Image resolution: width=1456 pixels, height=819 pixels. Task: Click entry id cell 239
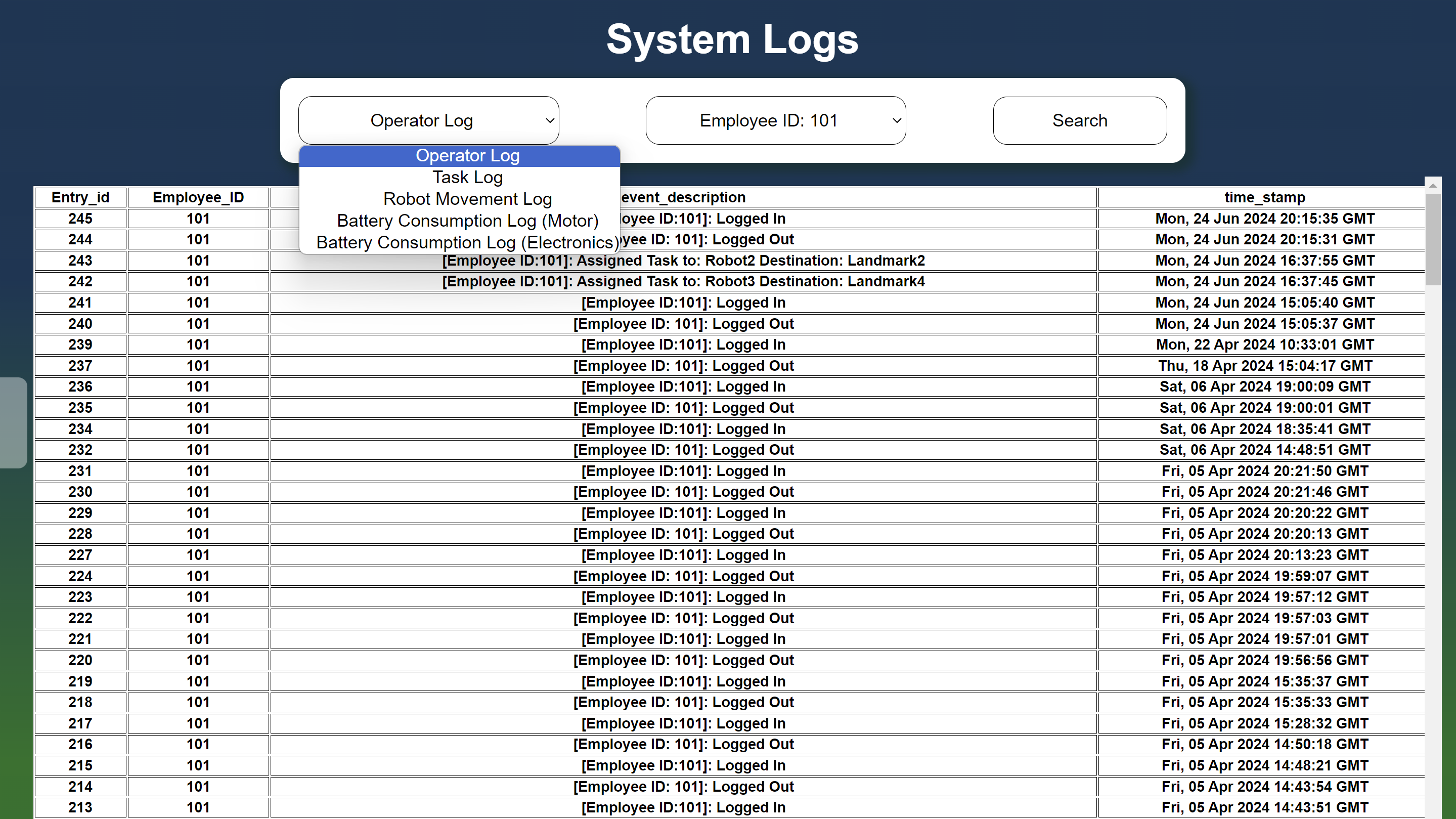click(x=80, y=345)
